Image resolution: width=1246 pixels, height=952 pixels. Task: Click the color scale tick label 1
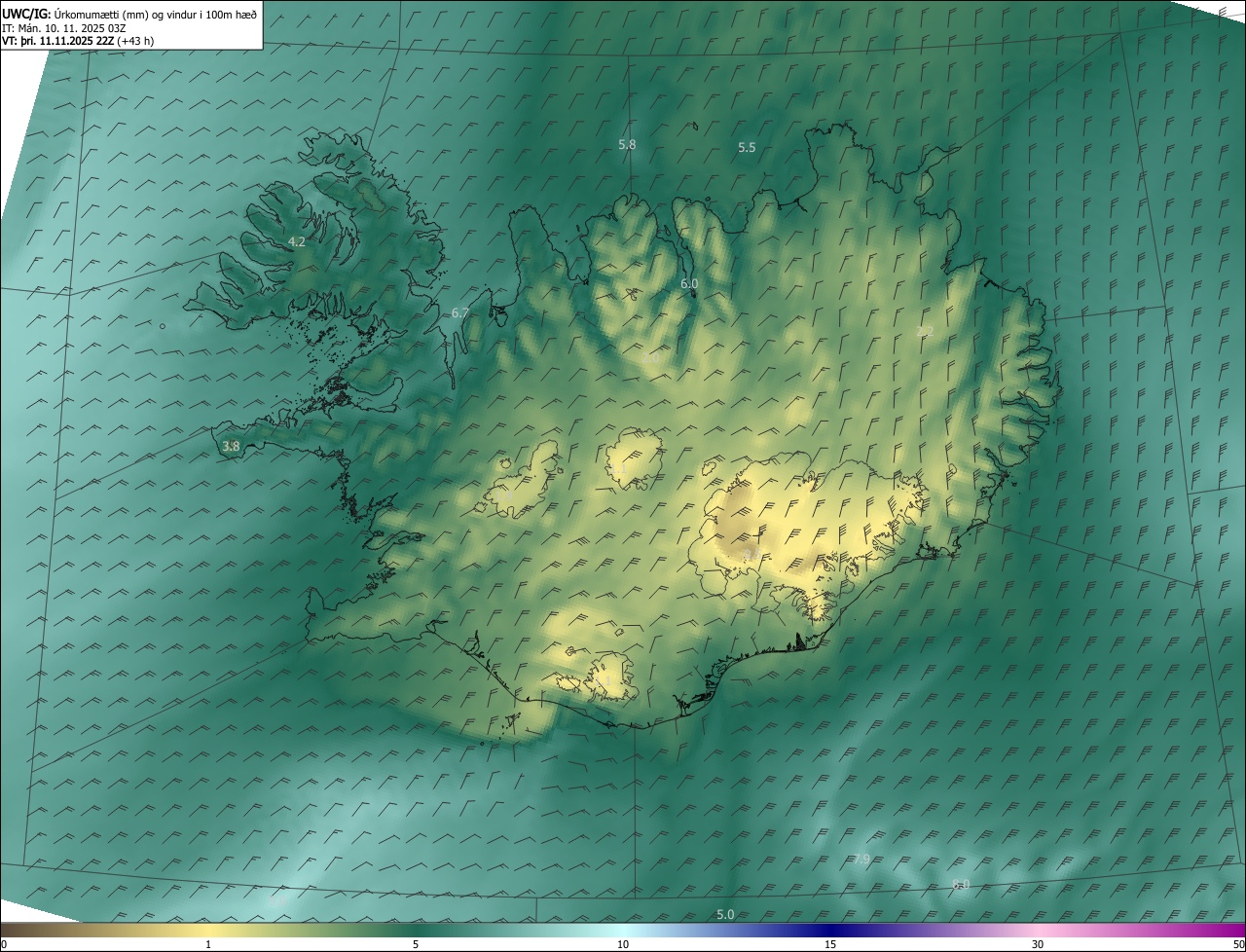pos(208,944)
